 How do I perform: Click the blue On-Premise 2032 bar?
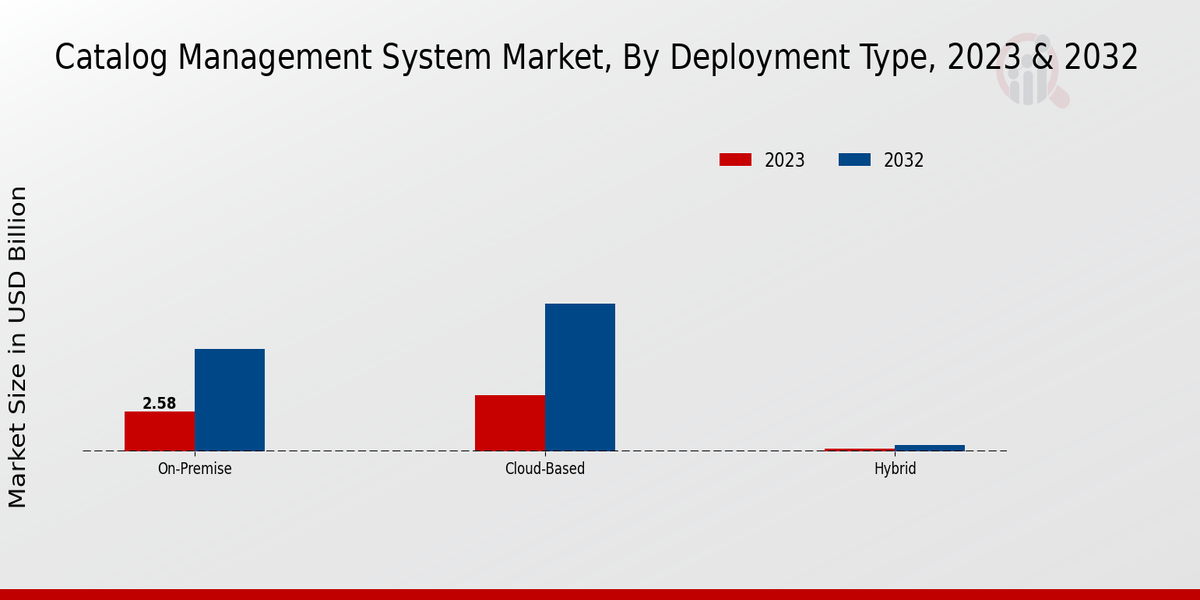coord(230,400)
